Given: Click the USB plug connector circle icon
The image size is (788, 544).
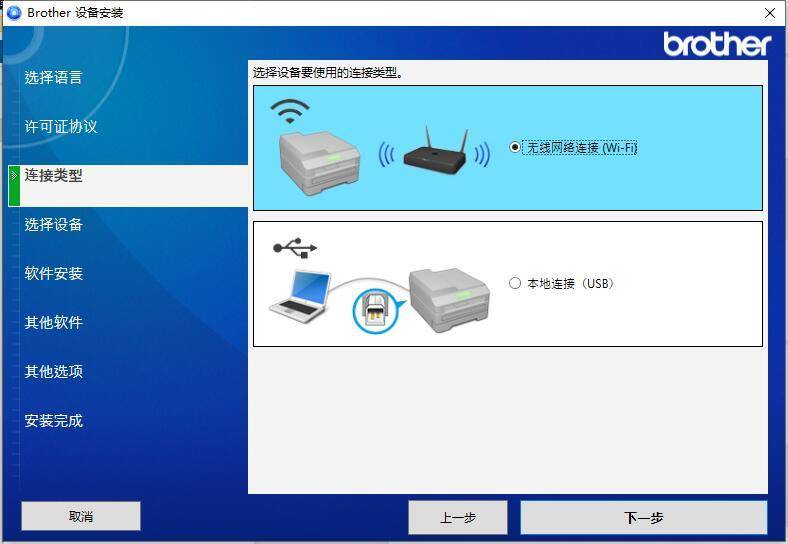Looking at the screenshot, I should coord(374,311).
